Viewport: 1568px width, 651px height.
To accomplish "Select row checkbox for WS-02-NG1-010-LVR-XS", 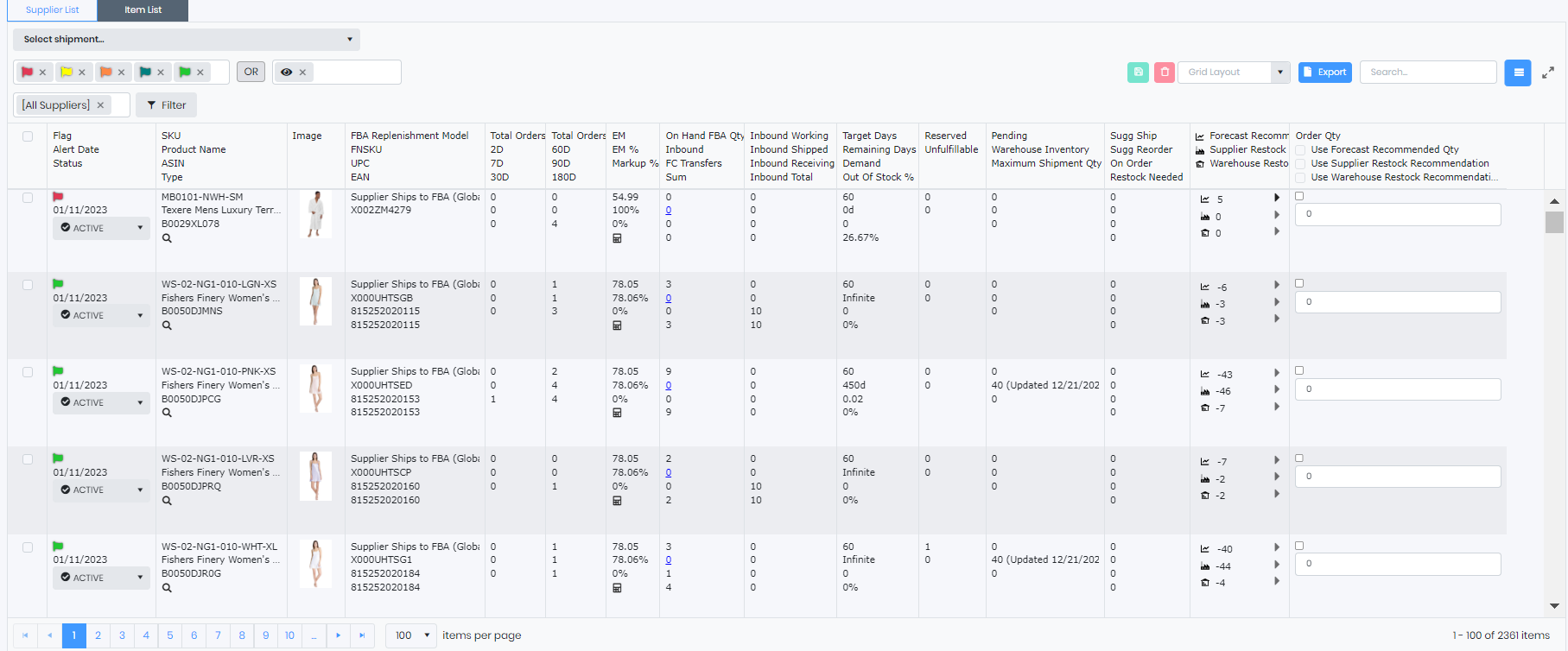I will [x=28, y=459].
